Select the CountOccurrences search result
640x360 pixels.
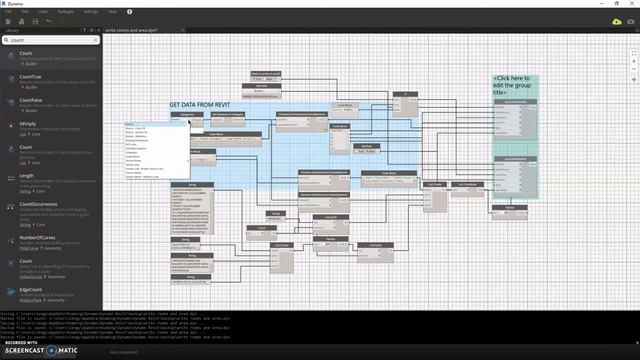(51, 214)
